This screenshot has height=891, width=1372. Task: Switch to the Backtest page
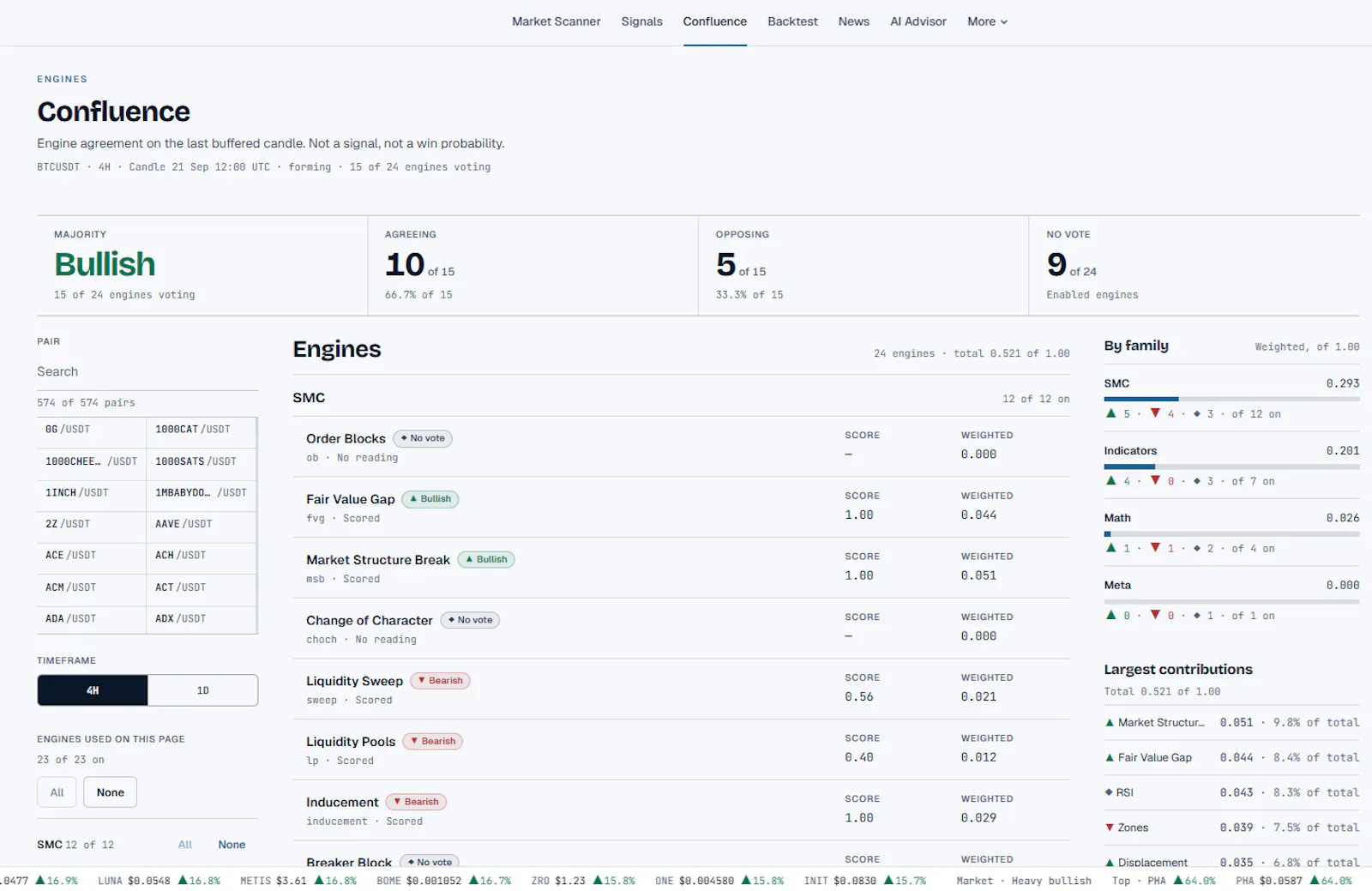[792, 21]
